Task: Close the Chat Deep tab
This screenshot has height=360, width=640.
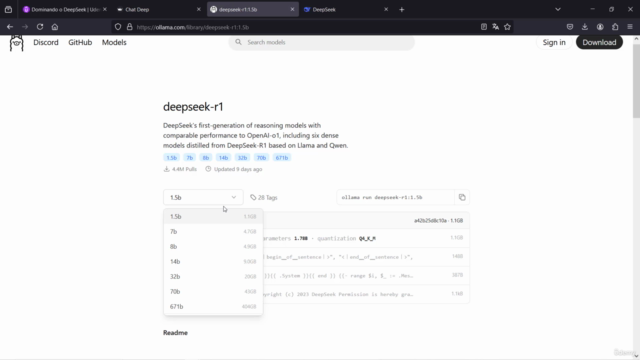Action: 199,9
